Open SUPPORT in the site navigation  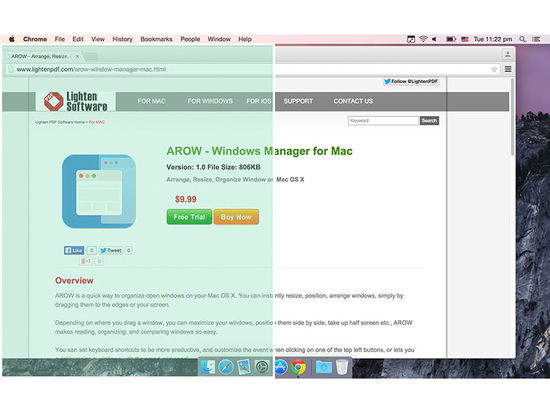coord(298,101)
